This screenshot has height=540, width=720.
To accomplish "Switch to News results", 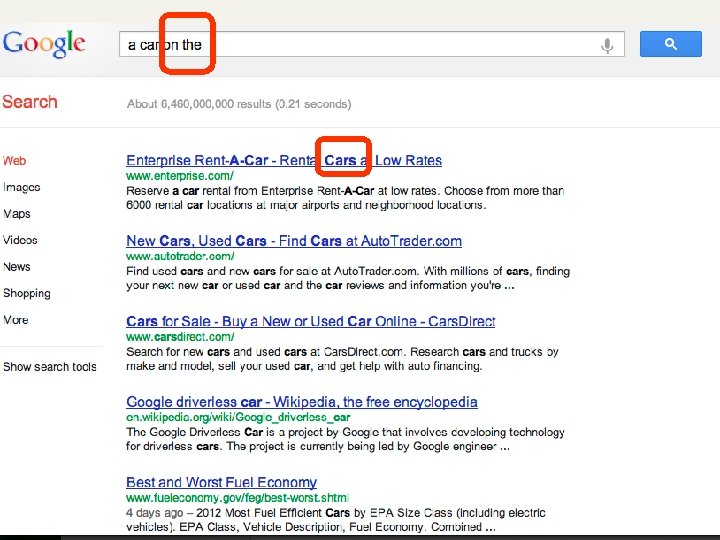I will tap(17, 267).
